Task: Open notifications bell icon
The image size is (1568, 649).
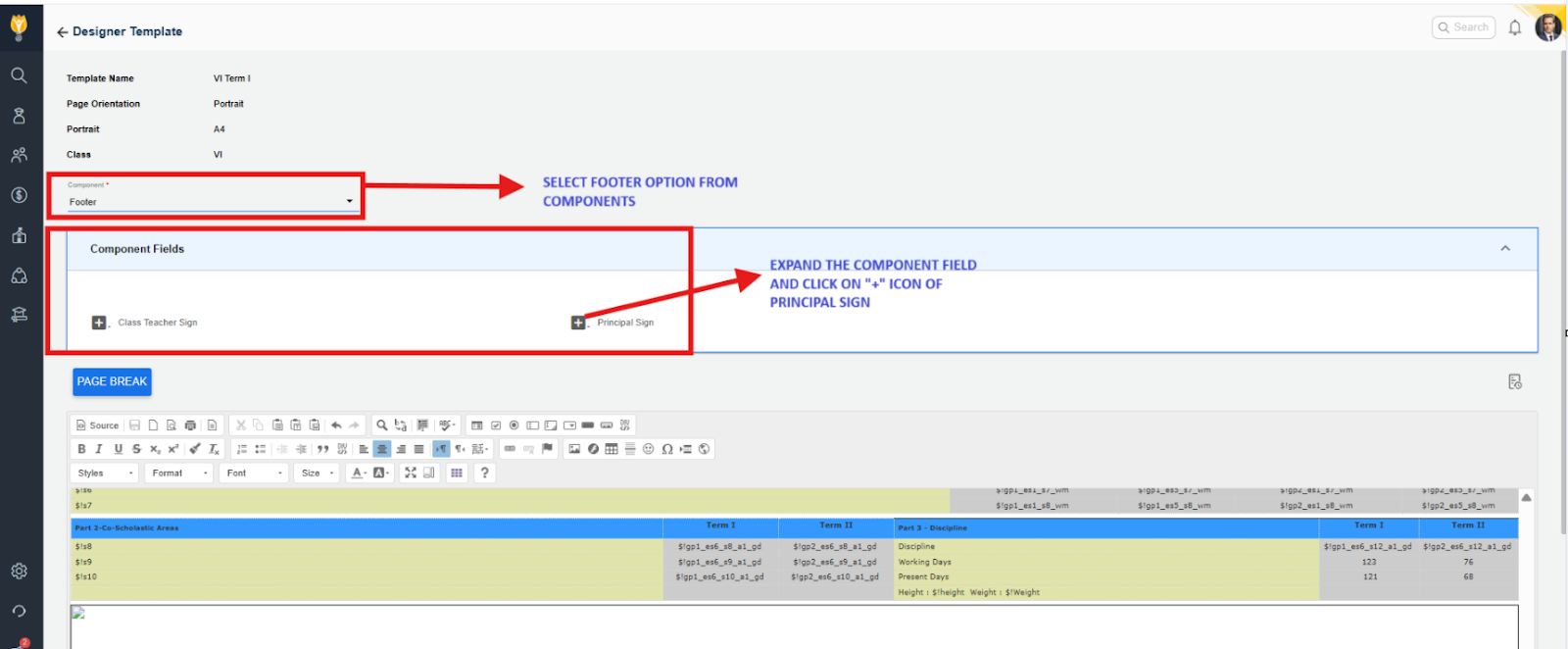Action: click(1515, 27)
